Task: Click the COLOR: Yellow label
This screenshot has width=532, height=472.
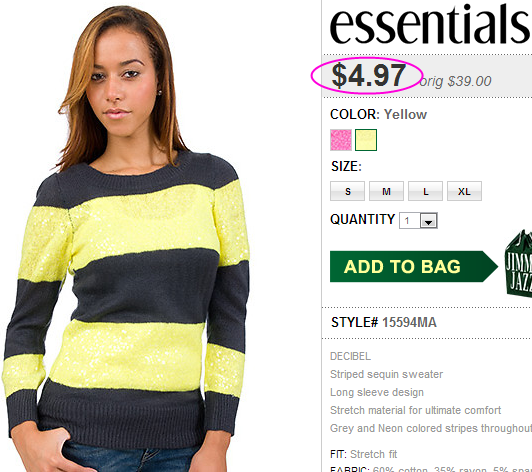Action: click(379, 114)
